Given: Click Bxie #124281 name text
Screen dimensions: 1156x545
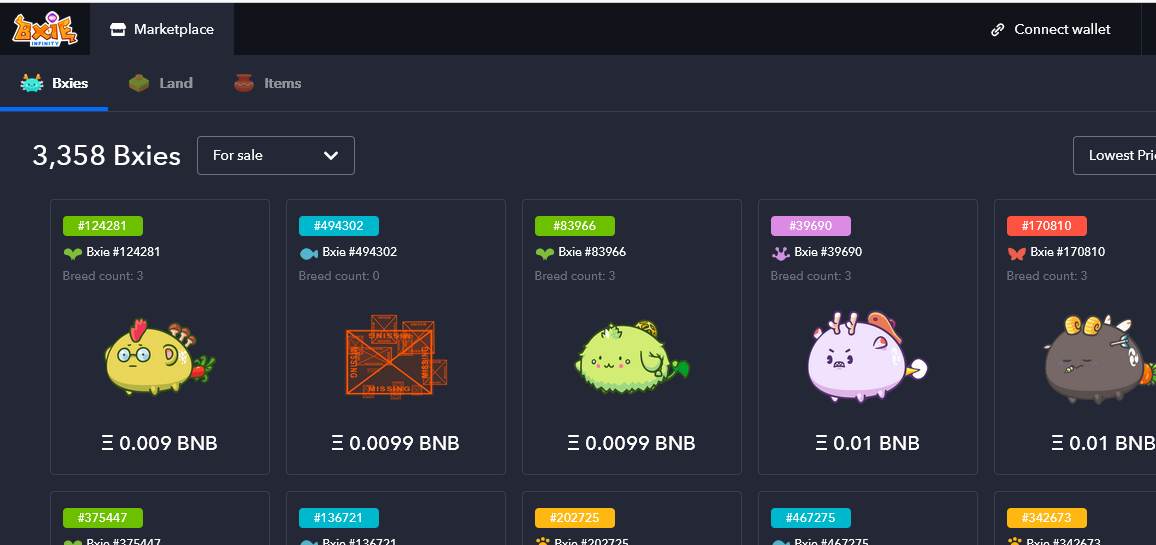Looking at the screenshot, I should coord(123,252).
